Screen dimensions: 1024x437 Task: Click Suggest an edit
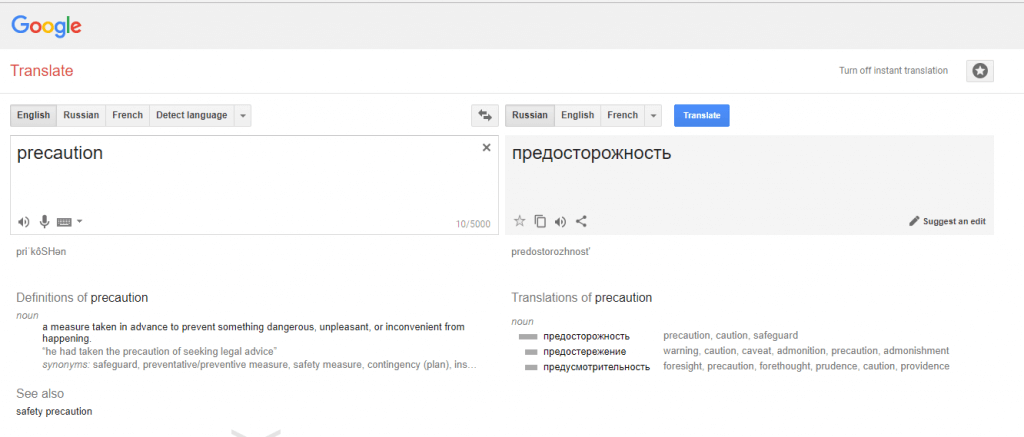[949, 221]
